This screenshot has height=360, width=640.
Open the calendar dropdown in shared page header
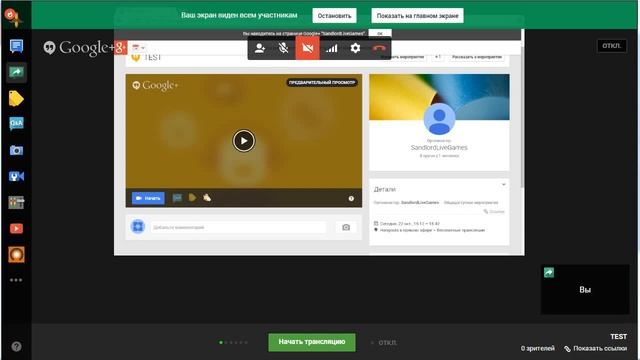139,48
